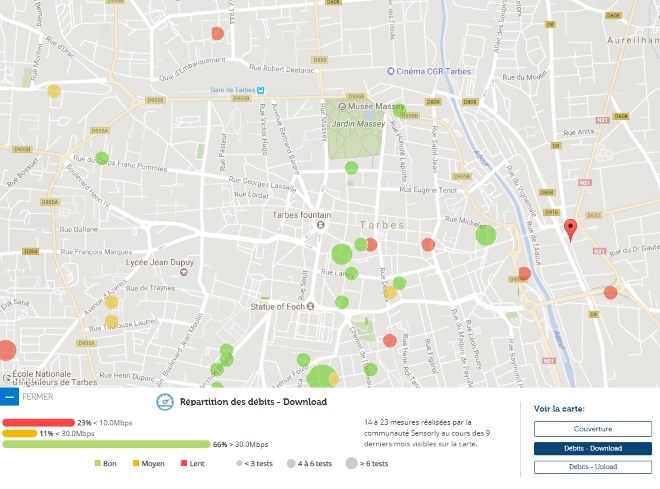Switch to the Débits - Upload map
This screenshot has width=660, height=489.
592,467
